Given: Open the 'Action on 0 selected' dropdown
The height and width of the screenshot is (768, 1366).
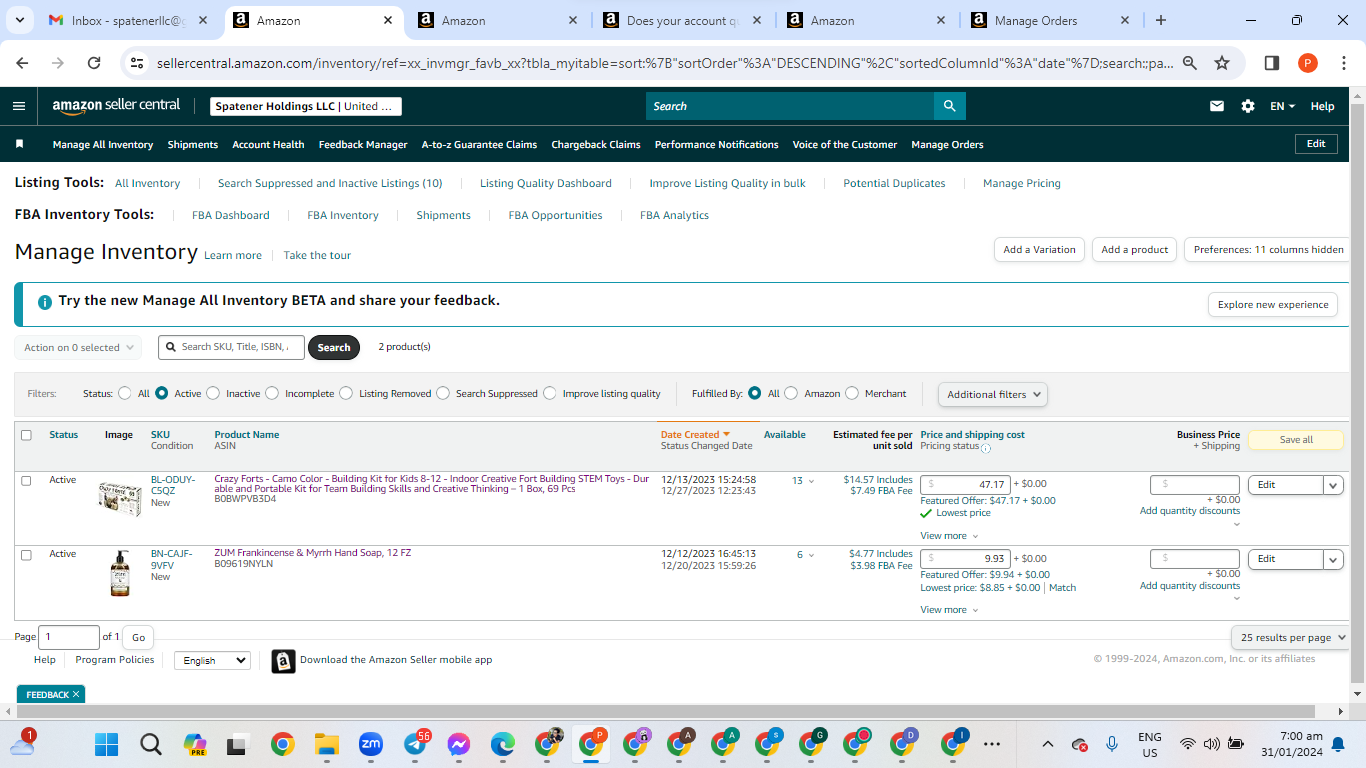Looking at the screenshot, I should (78, 347).
